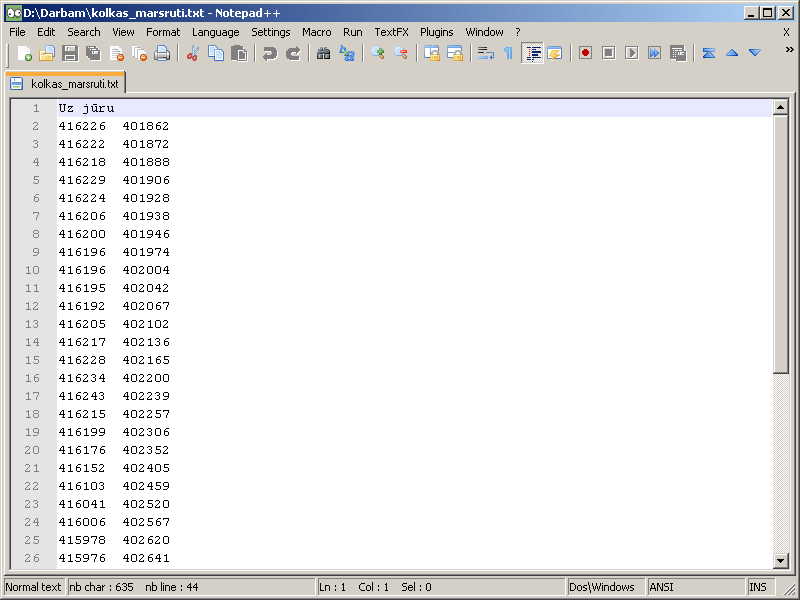Click the value 416226 on line 2

tap(82, 126)
